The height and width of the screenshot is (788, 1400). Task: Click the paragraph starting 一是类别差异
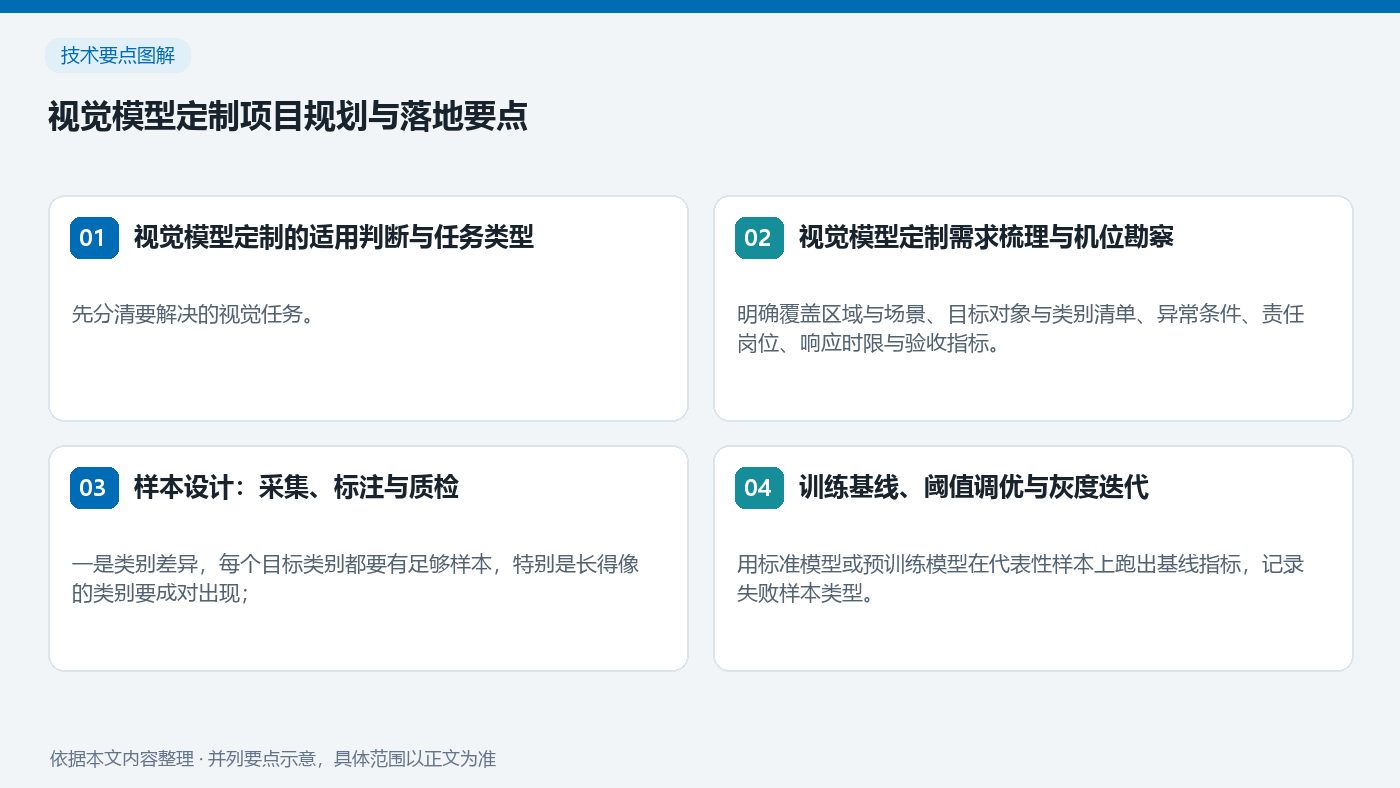point(356,579)
